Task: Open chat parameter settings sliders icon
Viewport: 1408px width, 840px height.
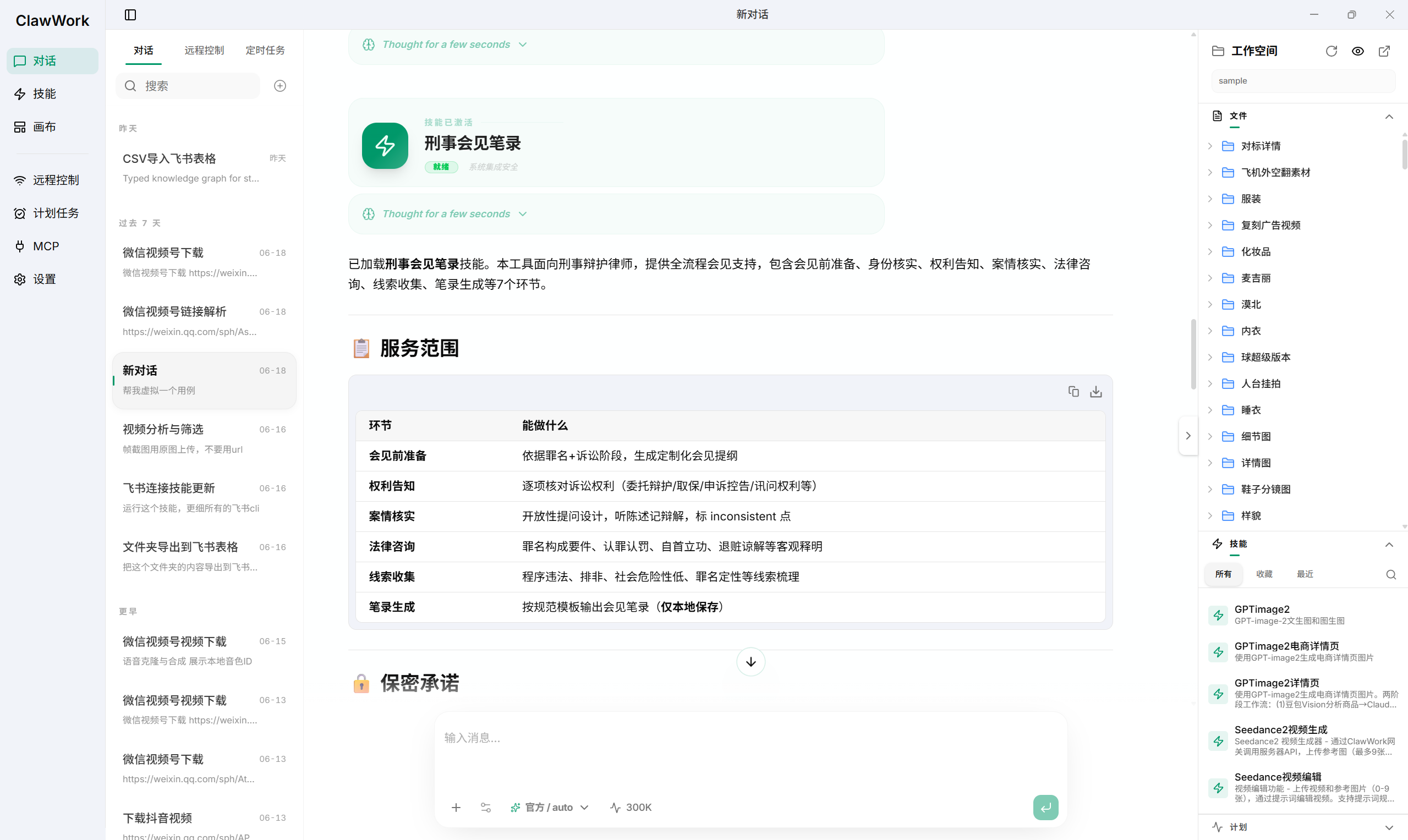Action: pyautogui.click(x=486, y=808)
